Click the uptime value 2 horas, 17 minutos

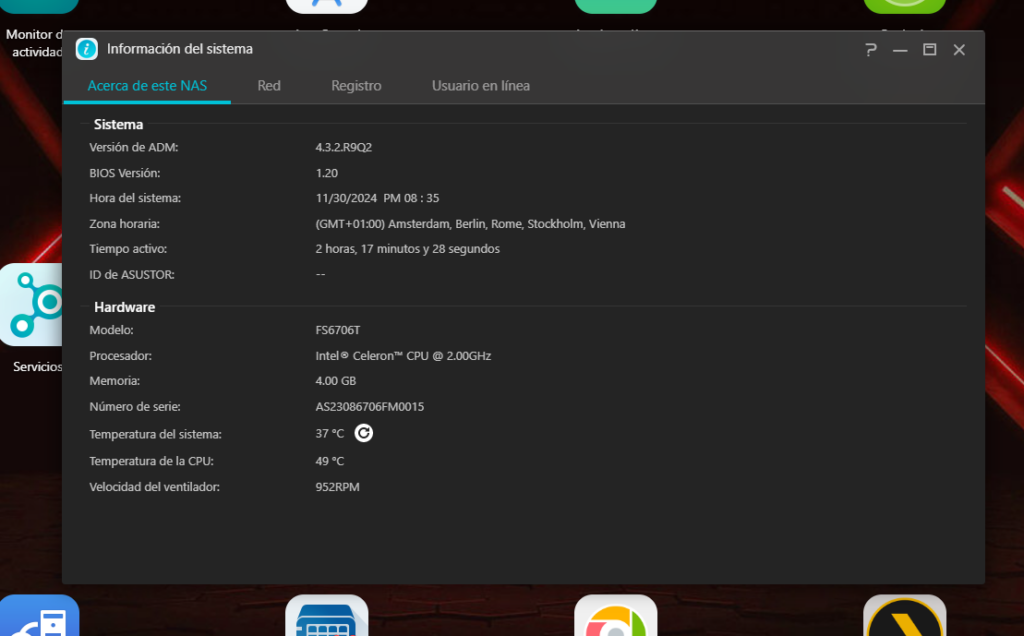point(408,249)
